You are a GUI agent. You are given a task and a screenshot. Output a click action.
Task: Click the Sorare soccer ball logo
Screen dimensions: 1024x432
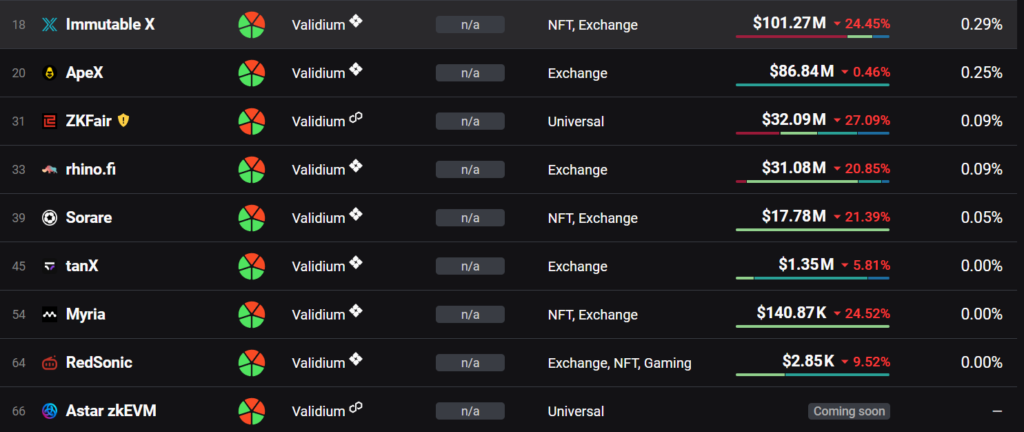pos(50,218)
